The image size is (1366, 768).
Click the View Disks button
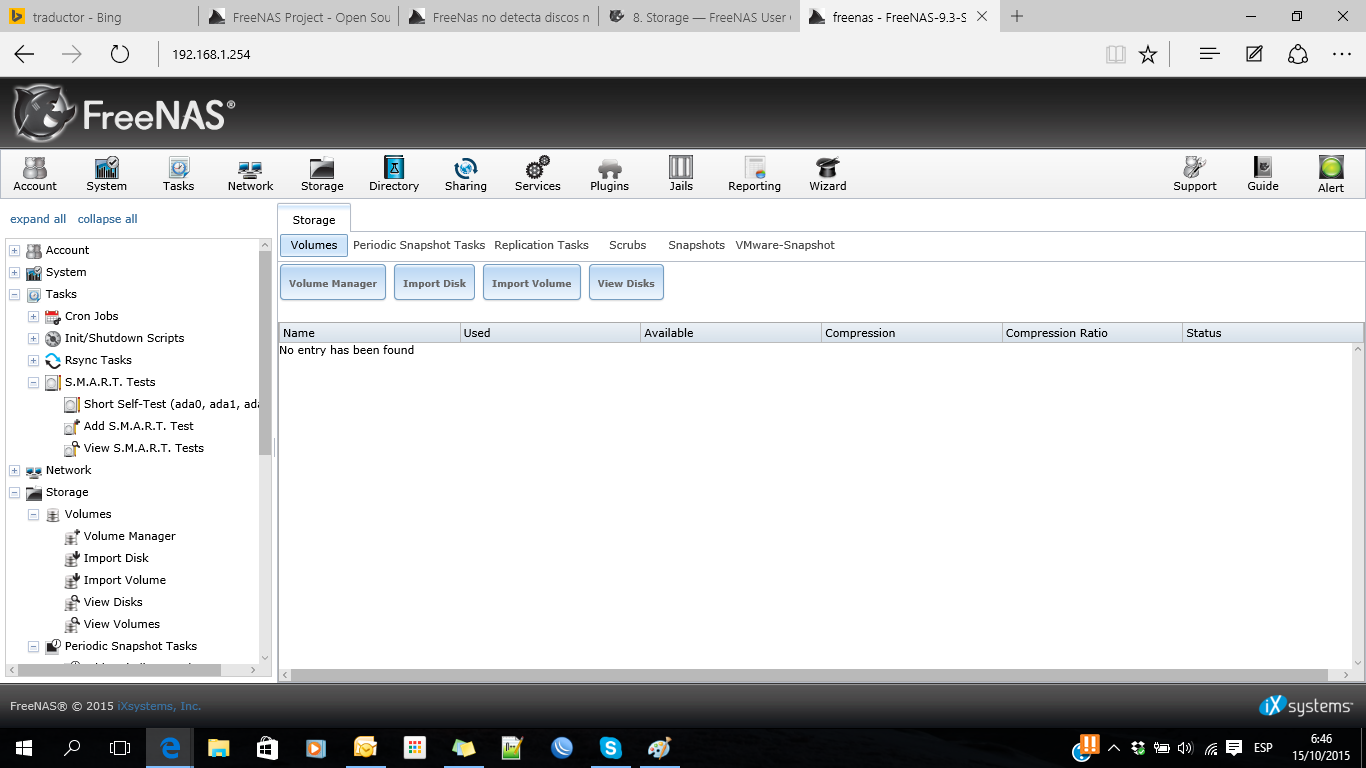pyautogui.click(x=626, y=283)
